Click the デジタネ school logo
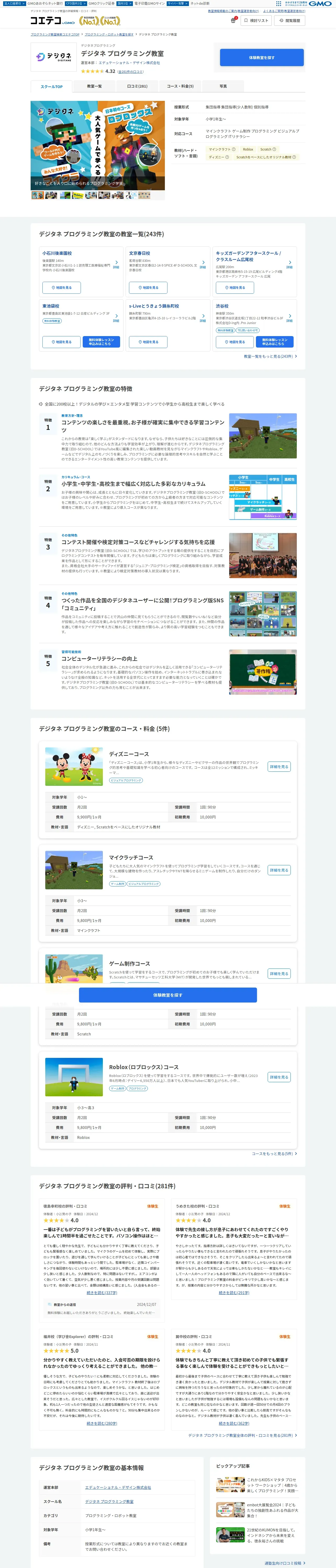Viewport: 336px width, 1568px height. (54, 57)
